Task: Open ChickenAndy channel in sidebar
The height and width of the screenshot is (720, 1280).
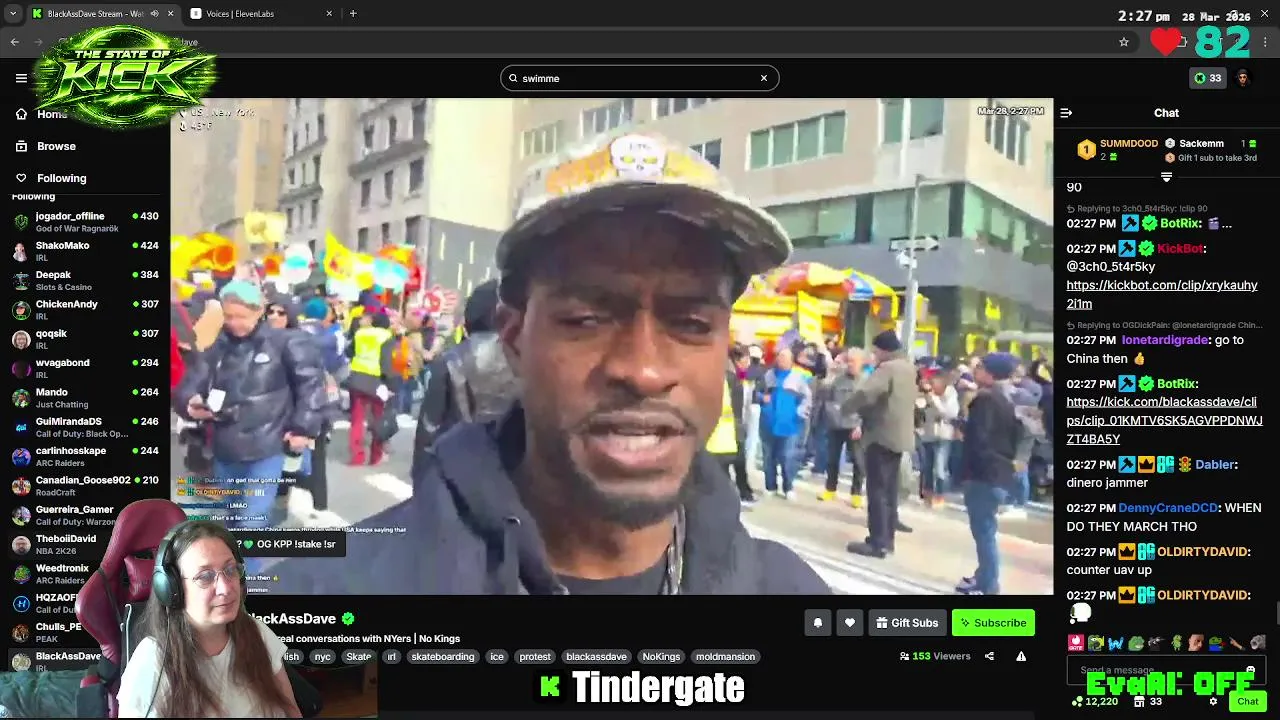Action: [x=85, y=309]
